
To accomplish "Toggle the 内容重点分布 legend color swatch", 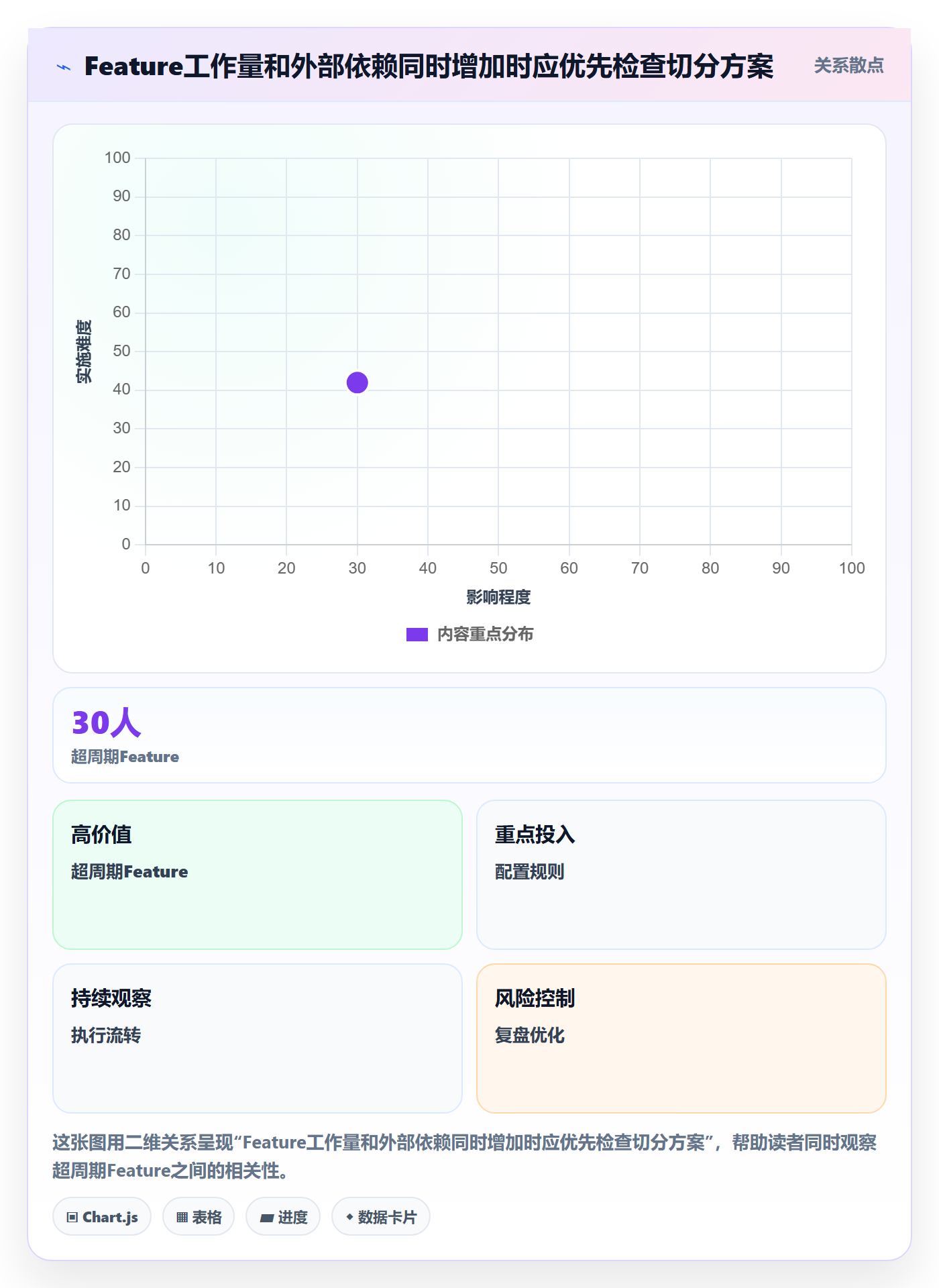I will (417, 635).
